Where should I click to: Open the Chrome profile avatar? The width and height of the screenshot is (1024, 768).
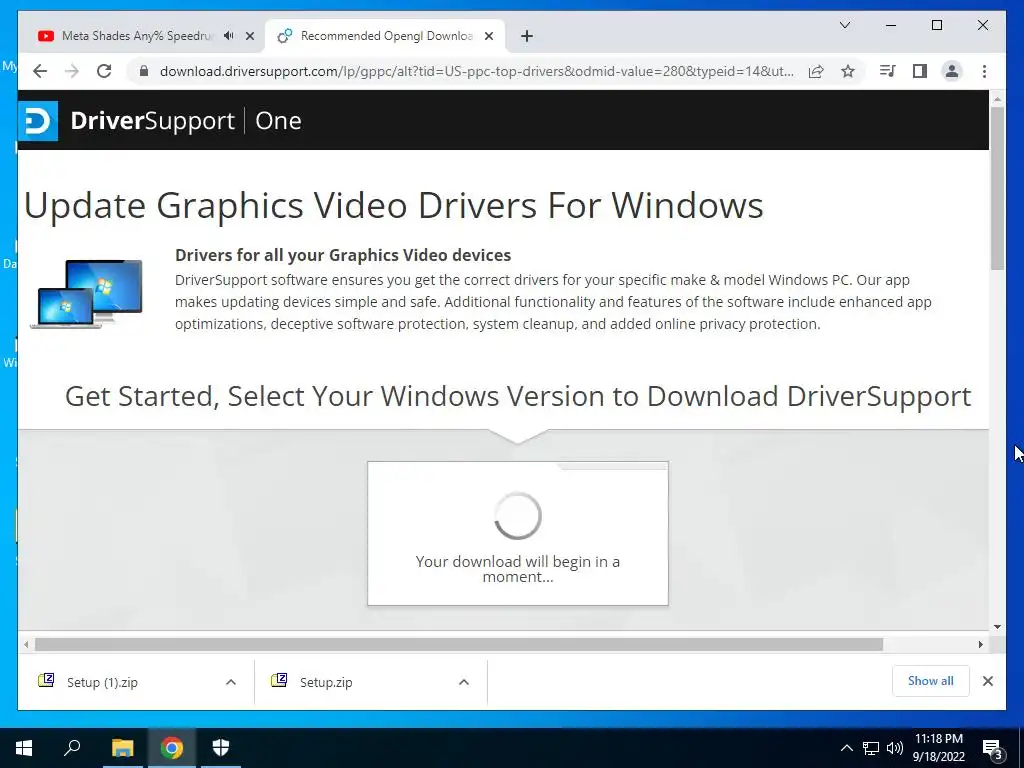pyautogui.click(x=952, y=71)
